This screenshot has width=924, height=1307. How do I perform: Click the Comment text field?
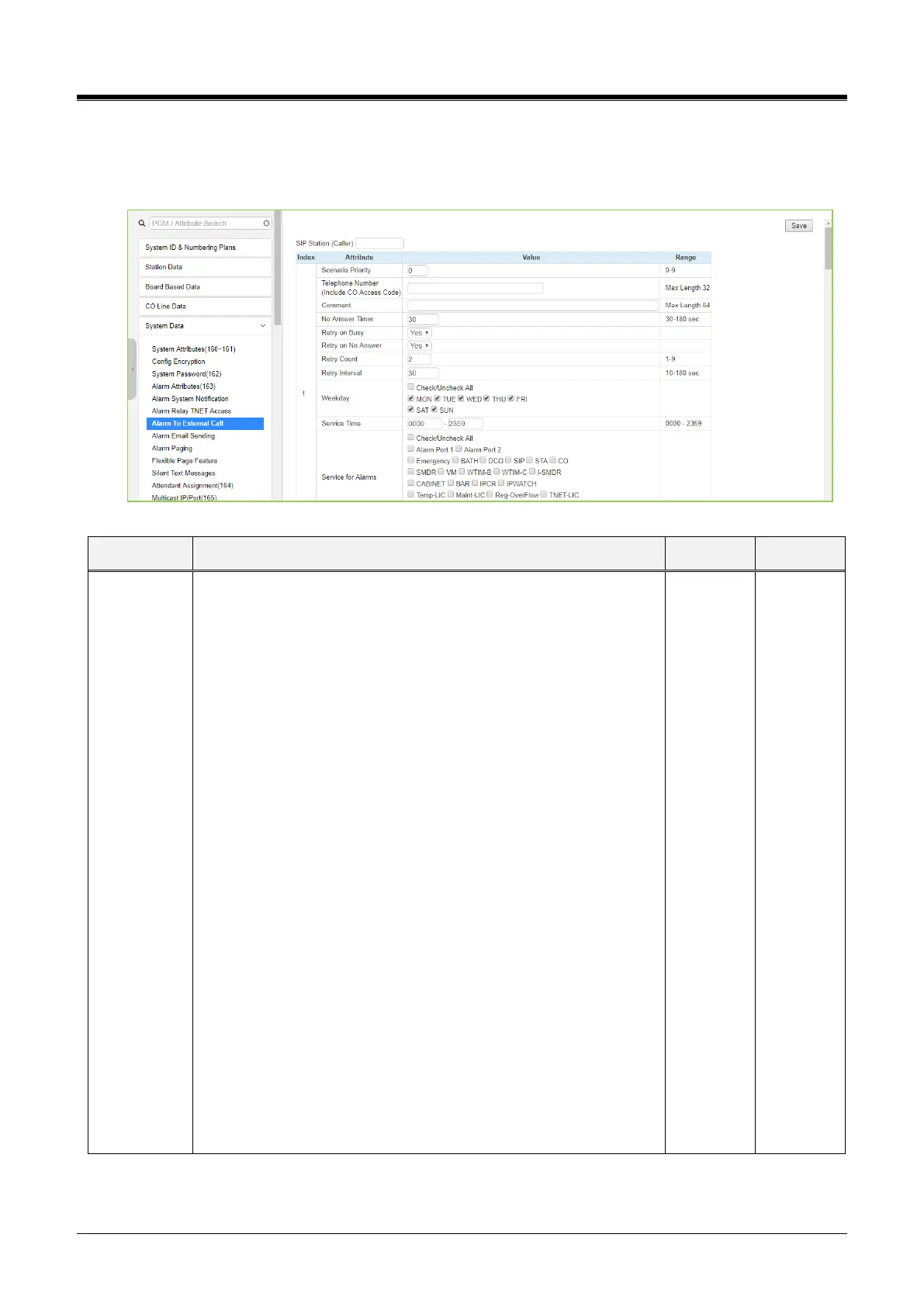533,306
